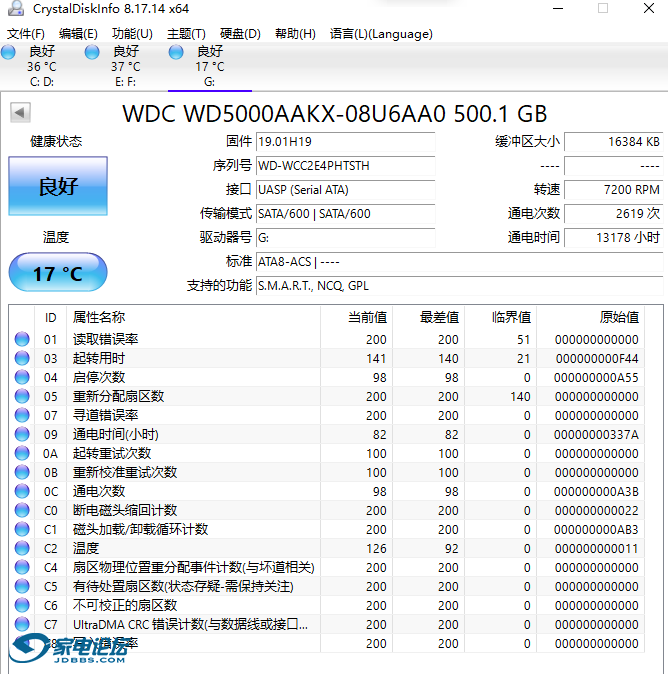Click status orb of attribute 0C 通电次数

[22, 491]
